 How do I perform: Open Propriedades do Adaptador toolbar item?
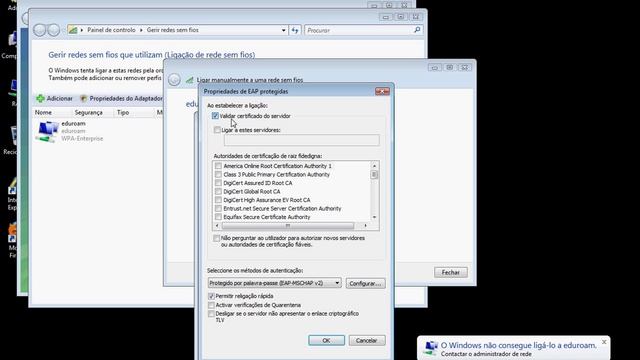click(x=121, y=98)
